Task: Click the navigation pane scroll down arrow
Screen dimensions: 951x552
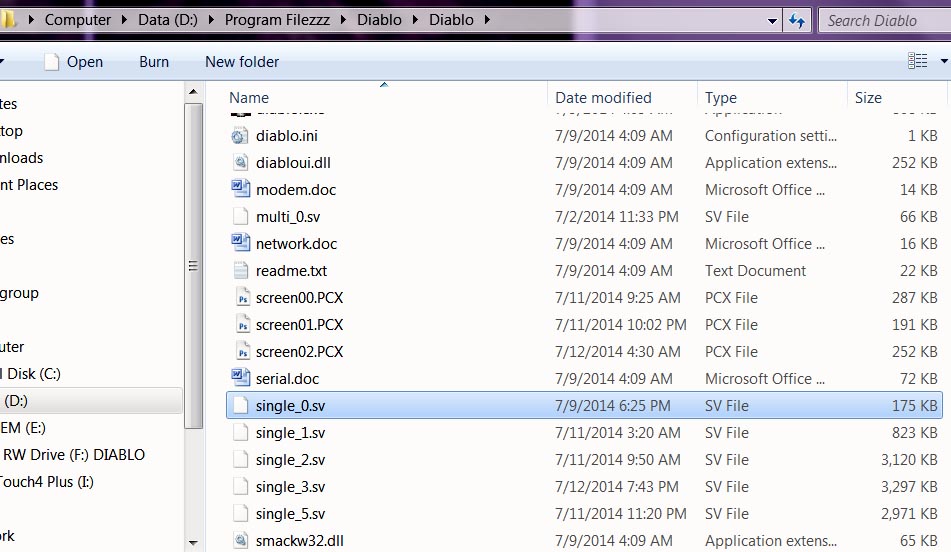Action: coord(193,543)
